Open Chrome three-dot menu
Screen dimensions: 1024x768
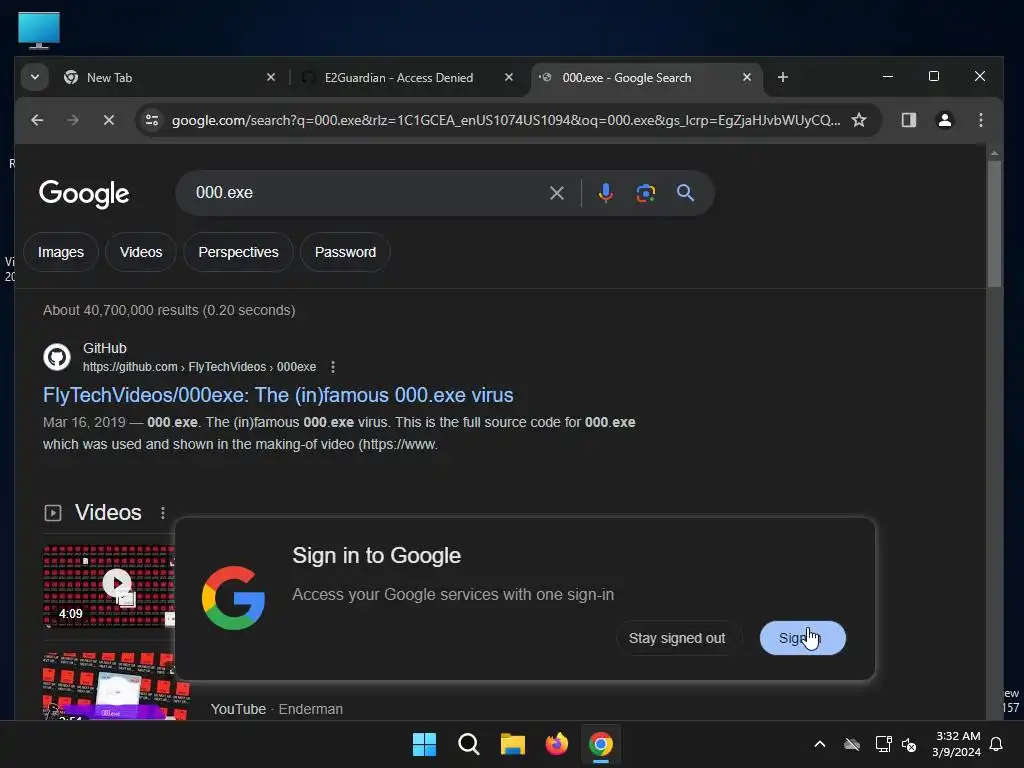[x=980, y=120]
